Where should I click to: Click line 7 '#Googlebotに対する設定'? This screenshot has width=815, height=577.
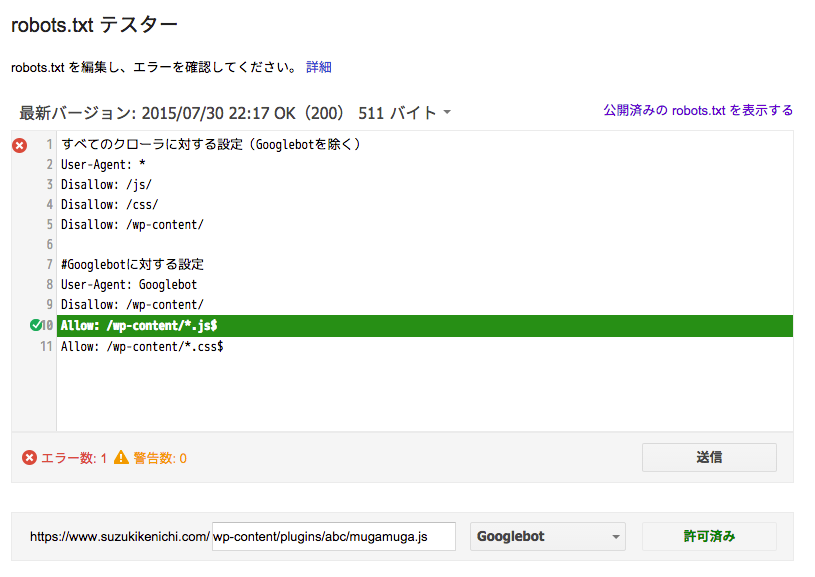tap(132, 265)
